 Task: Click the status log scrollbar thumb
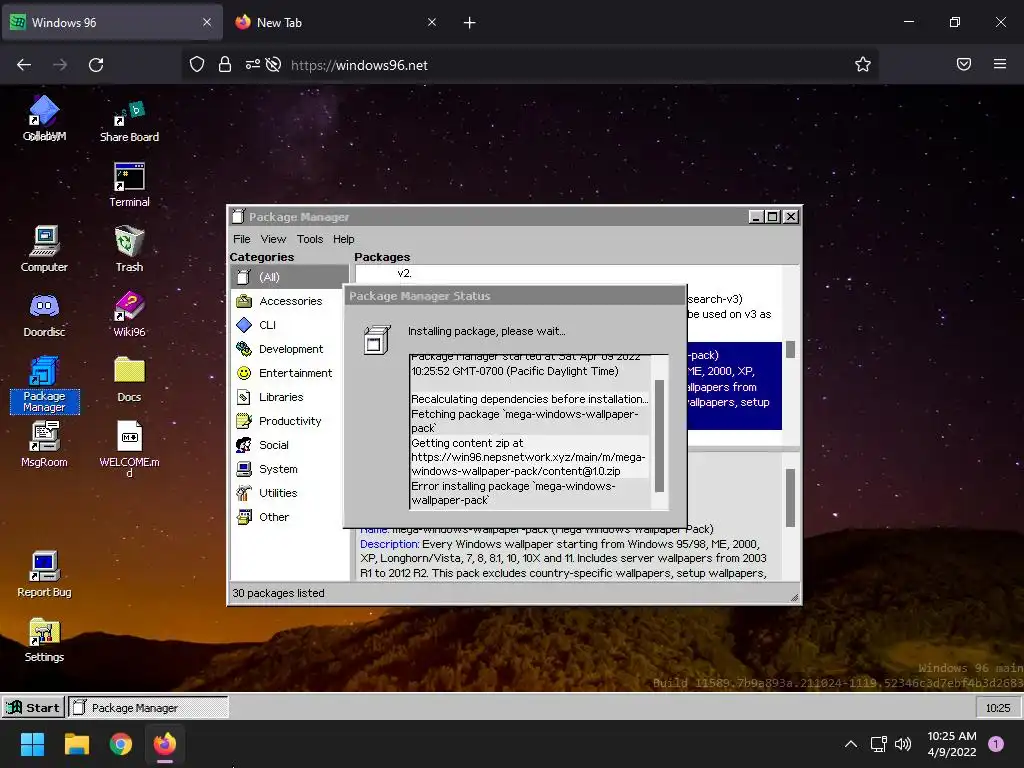[659, 436]
